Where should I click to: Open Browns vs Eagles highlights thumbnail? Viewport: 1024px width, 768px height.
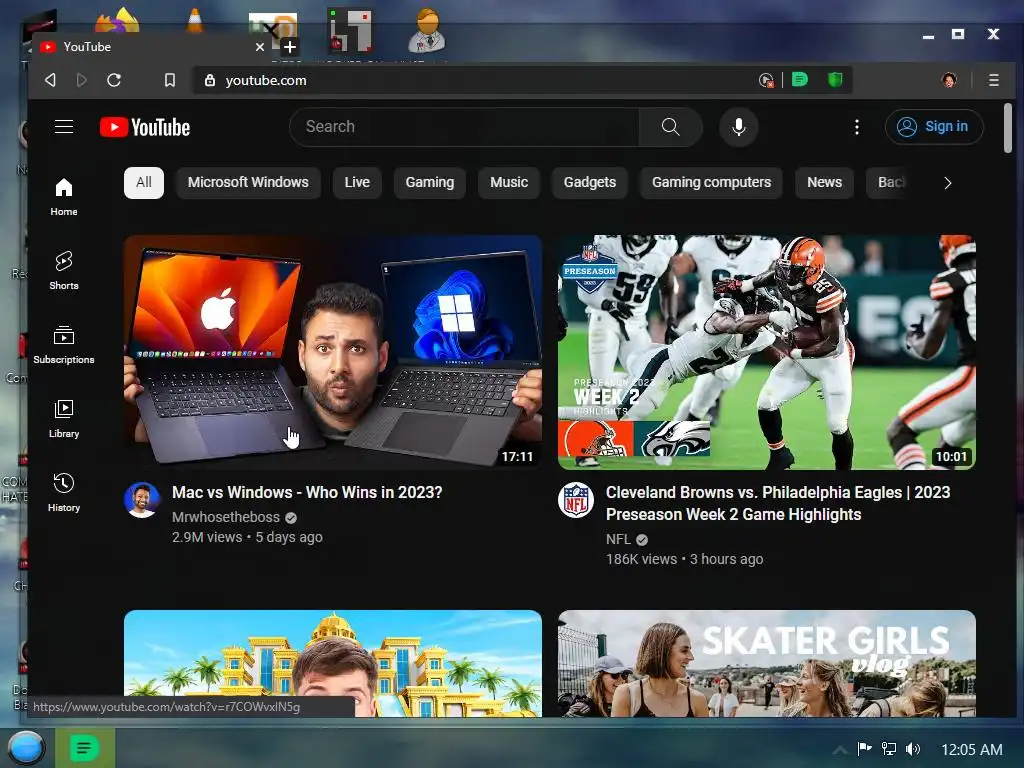click(x=767, y=352)
